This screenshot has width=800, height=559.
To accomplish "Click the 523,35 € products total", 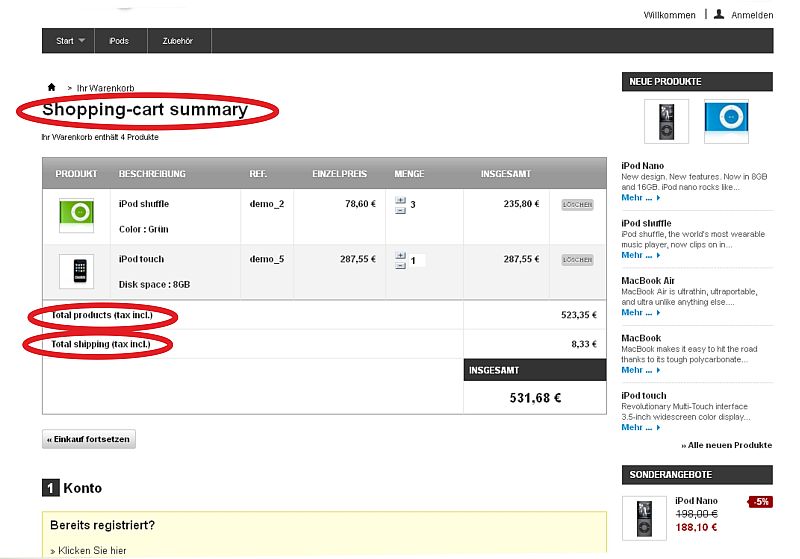I will pos(579,315).
